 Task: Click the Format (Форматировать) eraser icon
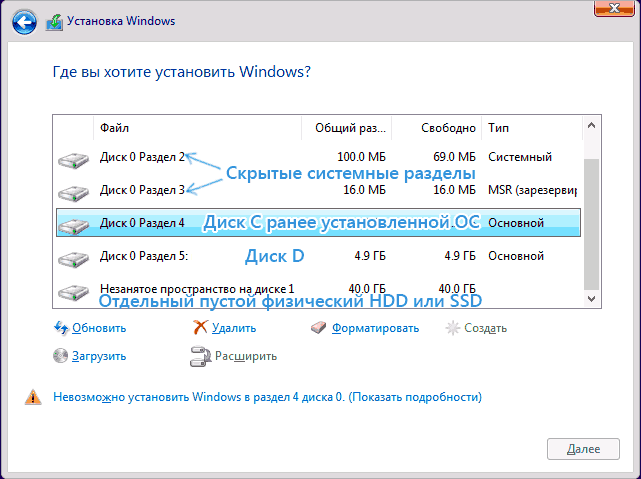click(319, 327)
